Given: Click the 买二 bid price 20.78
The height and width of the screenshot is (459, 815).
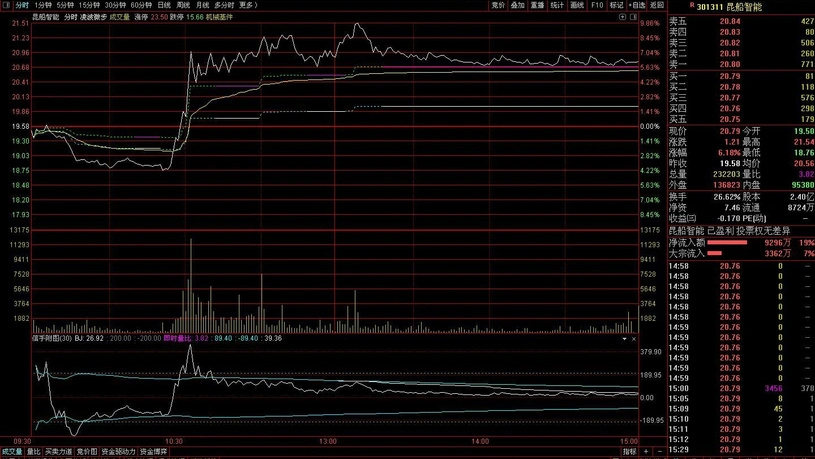Looking at the screenshot, I should pos(730,87).
